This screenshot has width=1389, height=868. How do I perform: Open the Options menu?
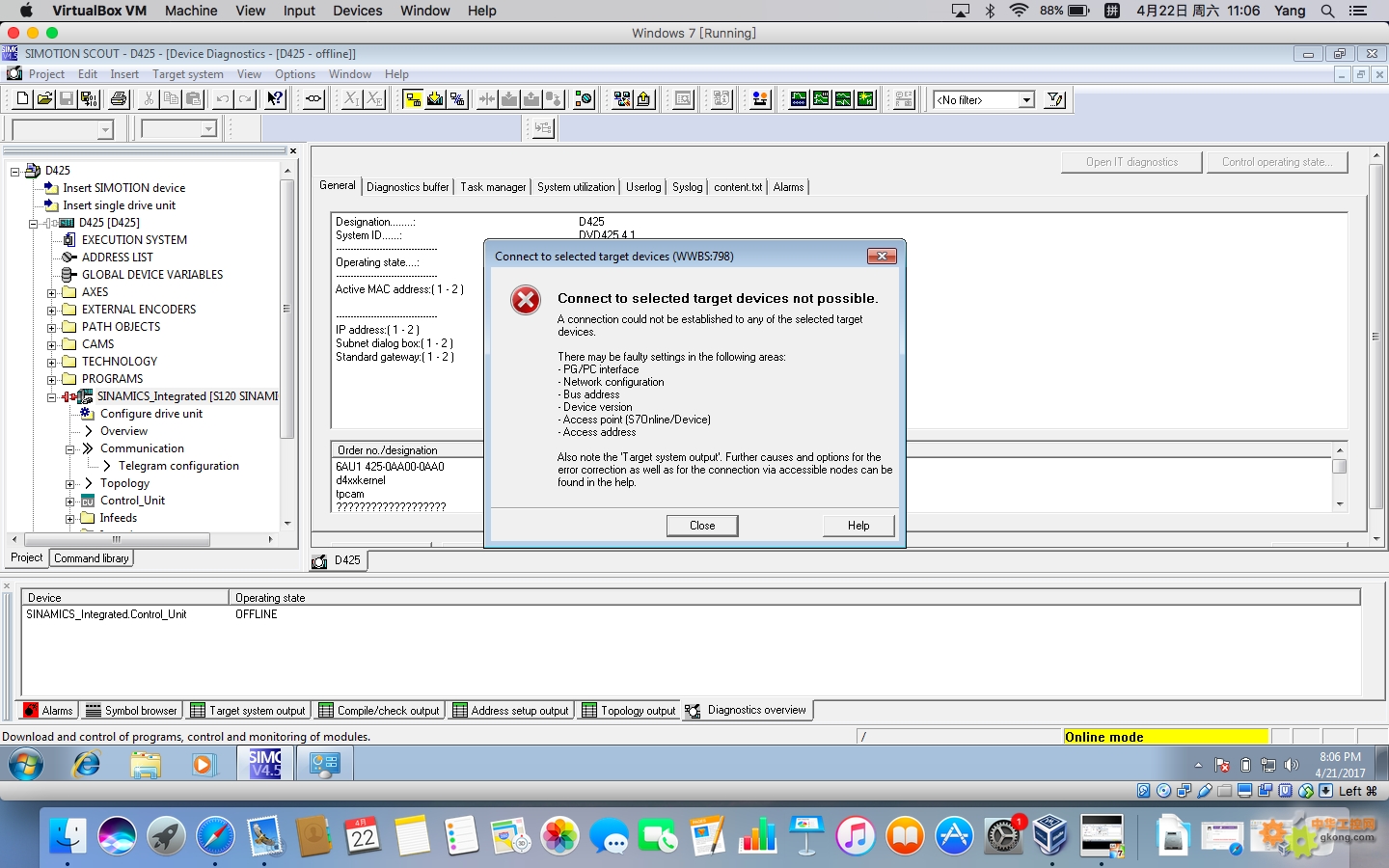(295, 74)
